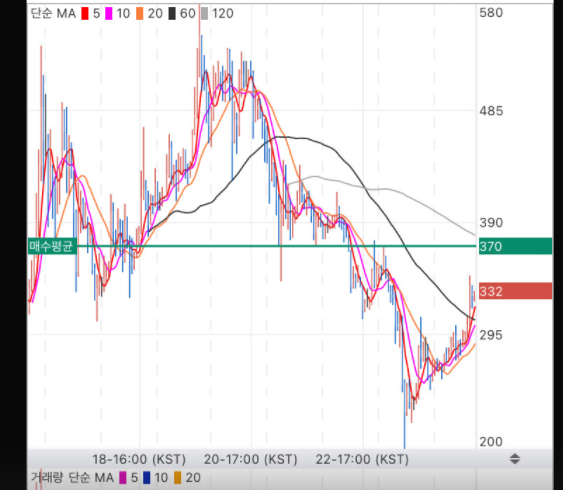
Task: Click the orange MA 20 color swatch
Action: point(140,14)
